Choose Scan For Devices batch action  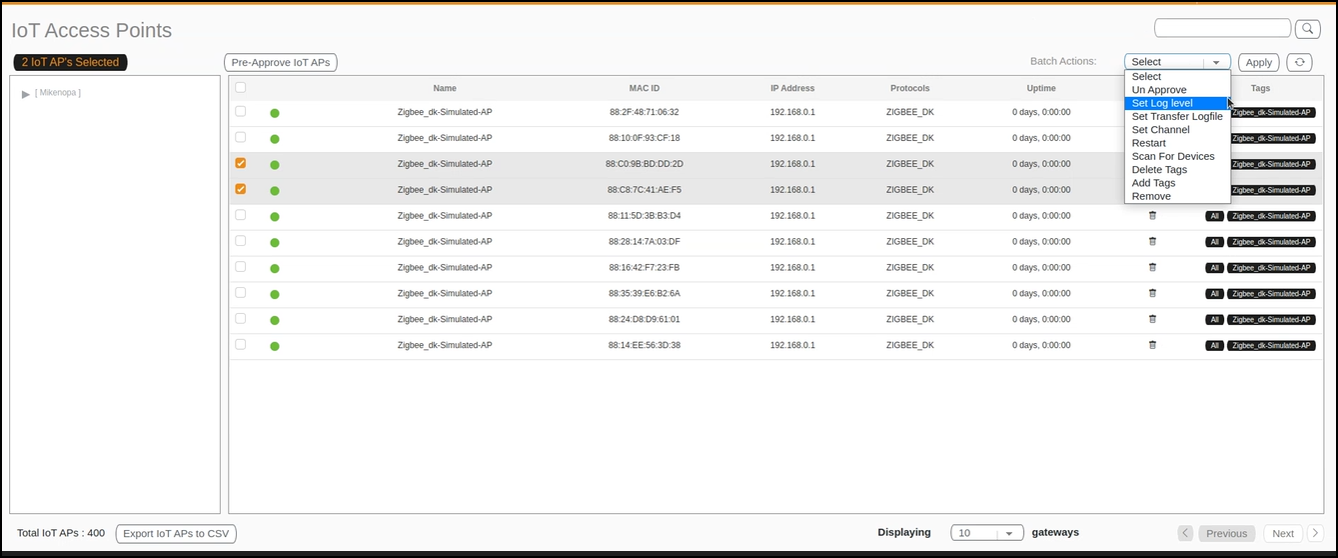1177,156
